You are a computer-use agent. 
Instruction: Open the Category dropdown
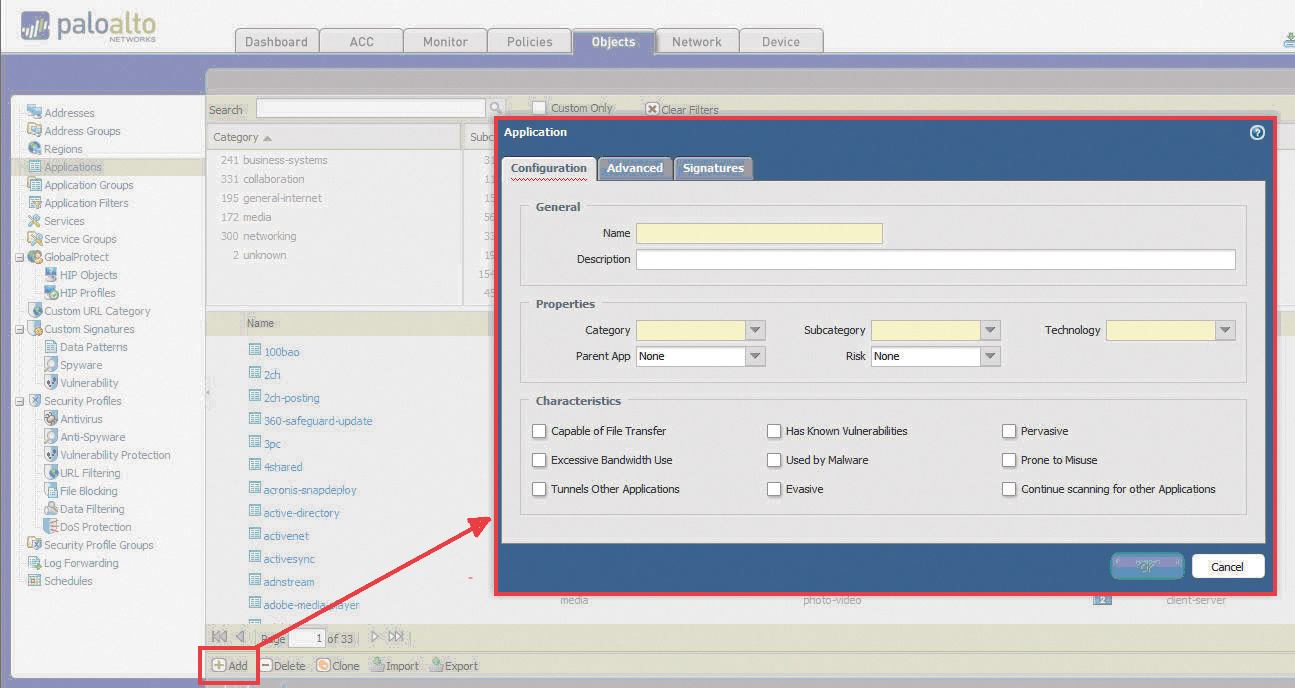point(755,330)
